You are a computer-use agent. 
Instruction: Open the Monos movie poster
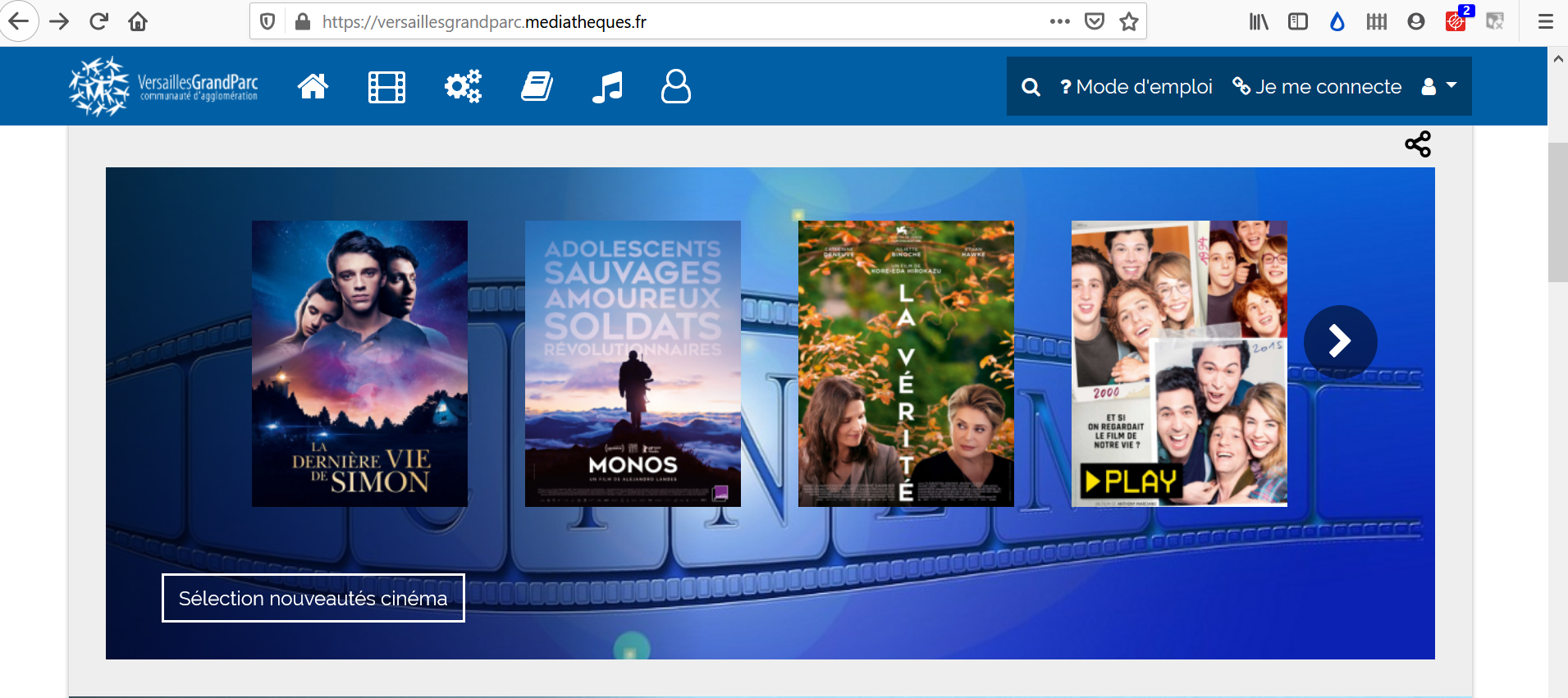tap(633, 363)
